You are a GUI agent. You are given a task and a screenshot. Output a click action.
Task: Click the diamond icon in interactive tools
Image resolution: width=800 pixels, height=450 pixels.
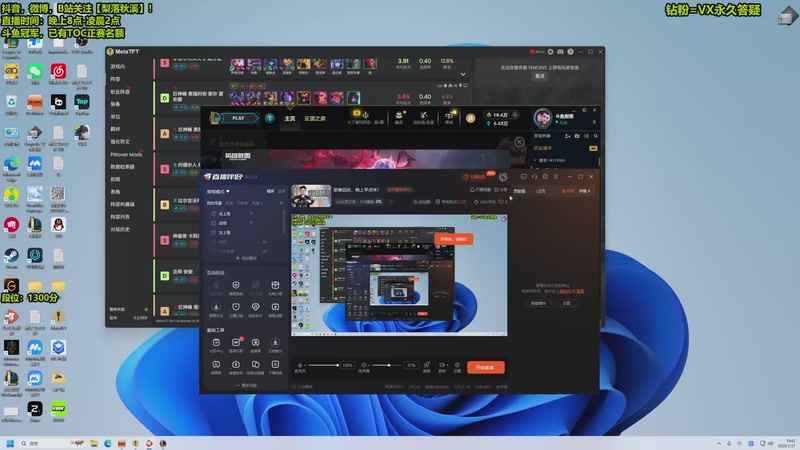255,307
